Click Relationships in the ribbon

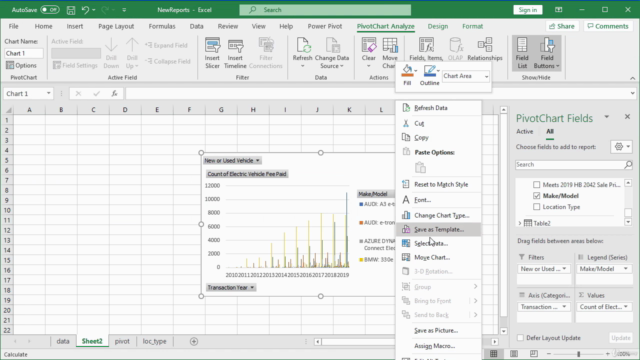[485, 49]
